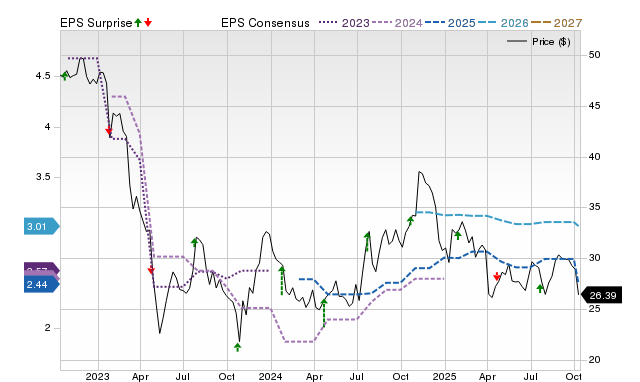
Task: Select the 2027 EPS consensus legend entry
Action: click(x=556, y=23)
